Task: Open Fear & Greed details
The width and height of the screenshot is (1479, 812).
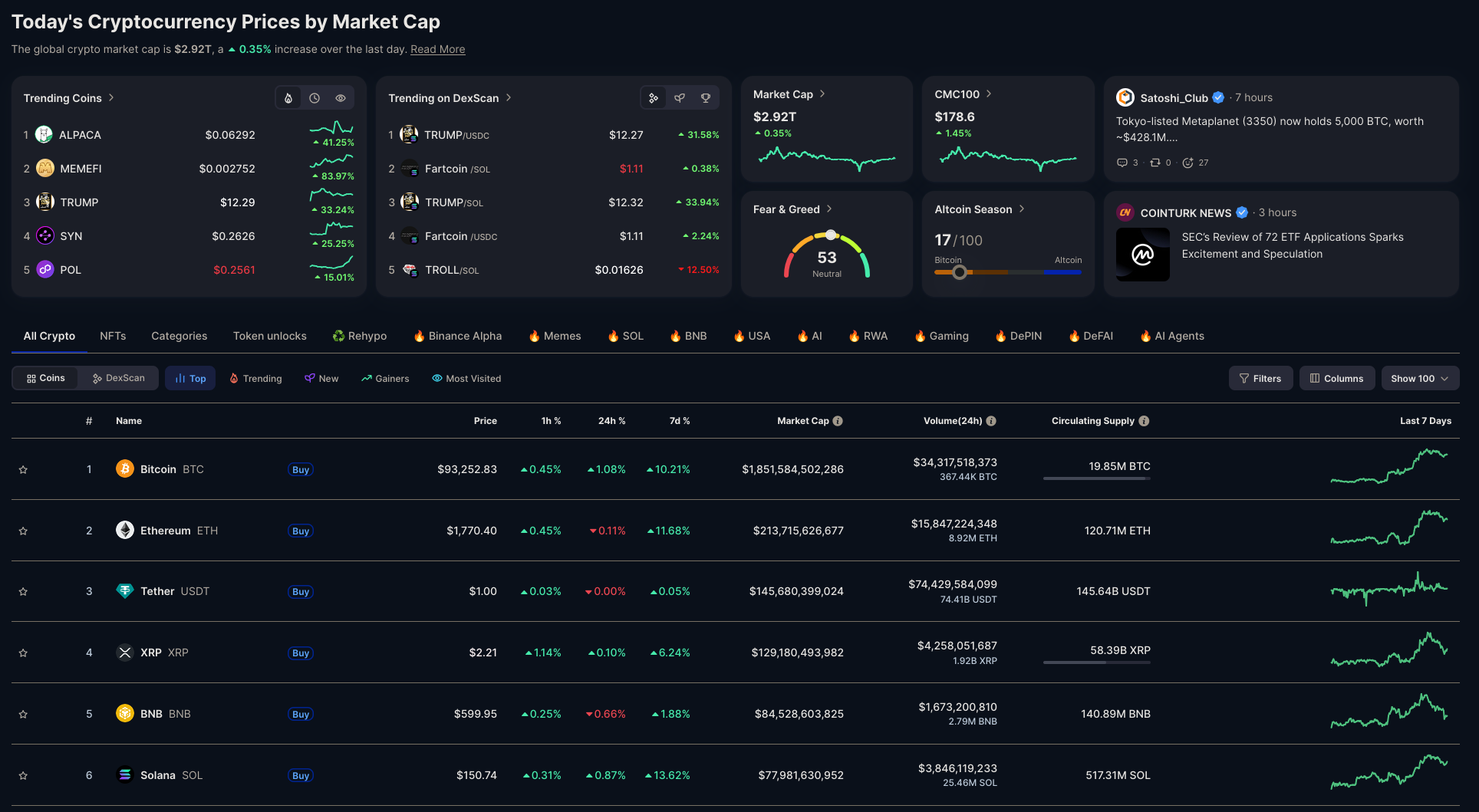Action: click(x=793, y=209)
